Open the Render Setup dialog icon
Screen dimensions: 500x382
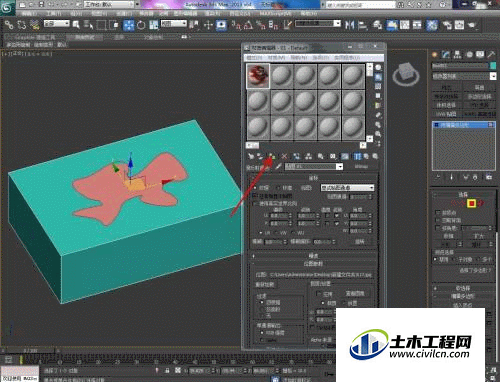pyautogui.click(x=447, y=25)
